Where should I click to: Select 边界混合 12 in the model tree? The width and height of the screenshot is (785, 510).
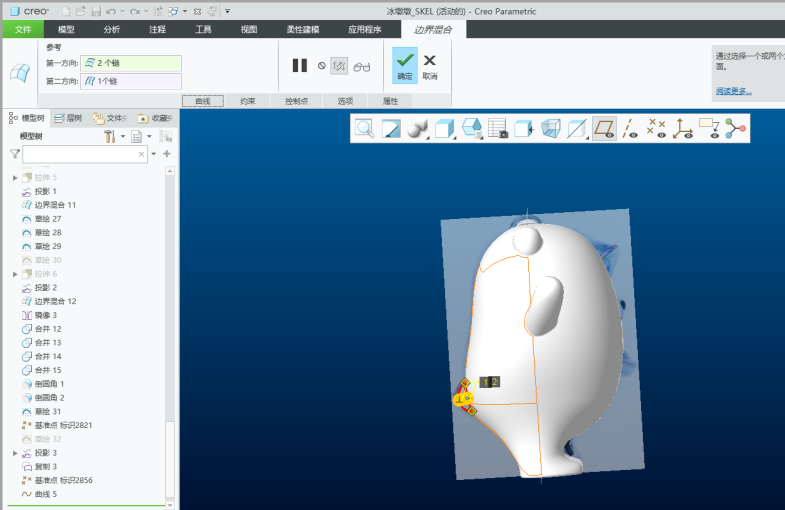coord(55,301)
